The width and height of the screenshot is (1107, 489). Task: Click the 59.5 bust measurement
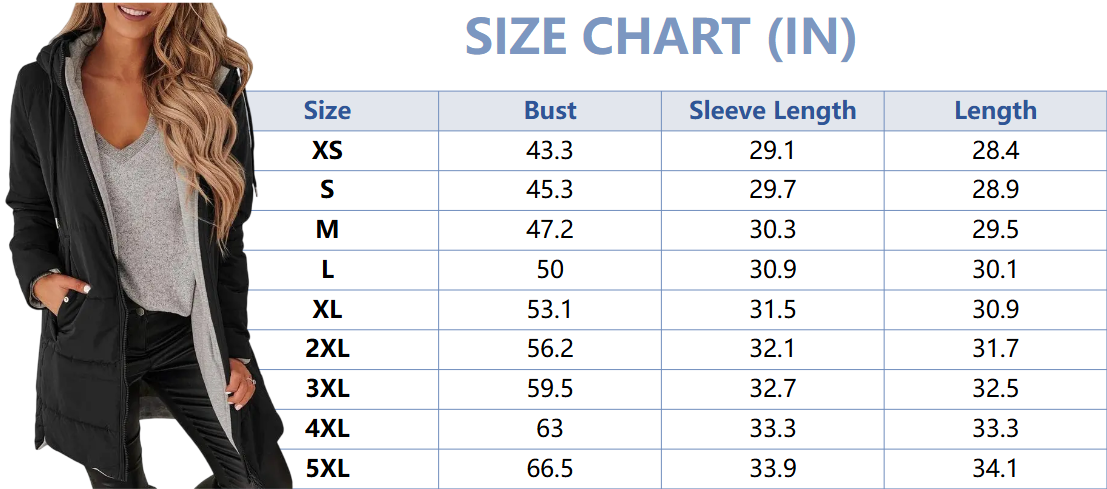click(550, 389)
